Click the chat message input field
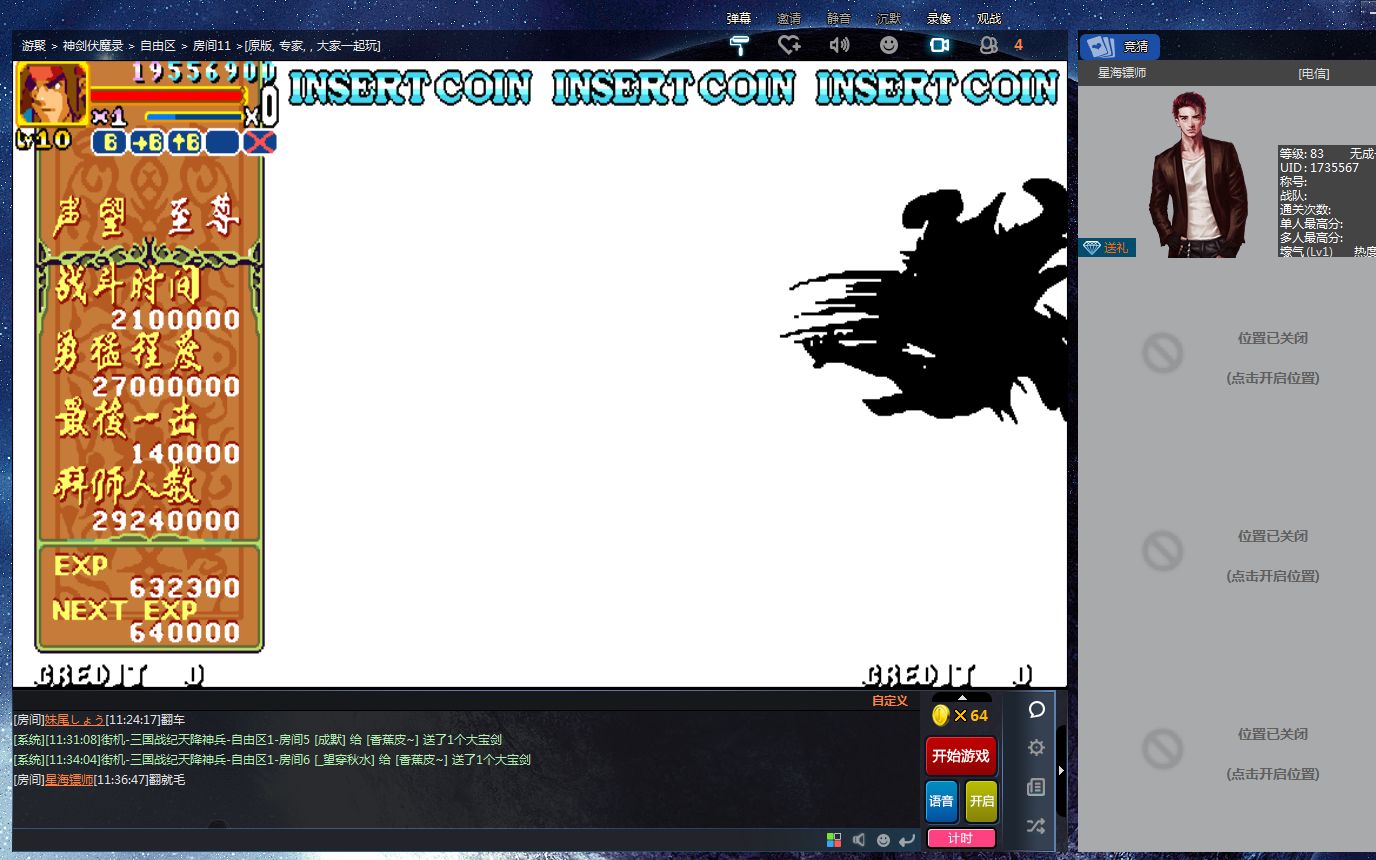 [x=418, y=840]
